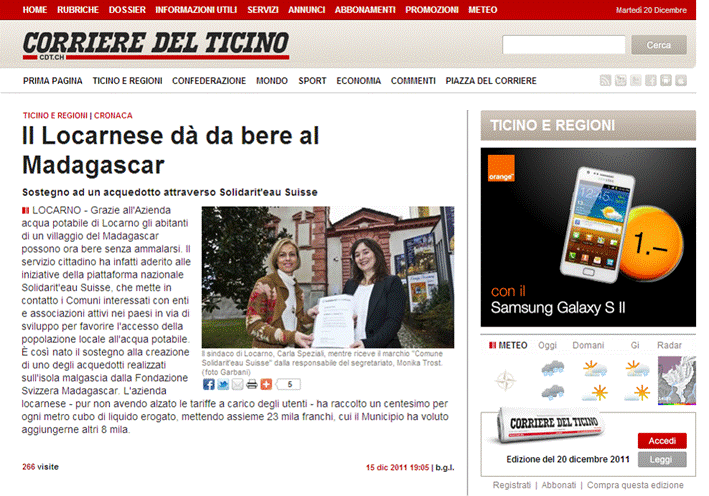Open Compra questa edizione link
Viewport: 709px width, 496px height.
coord(635,485)
